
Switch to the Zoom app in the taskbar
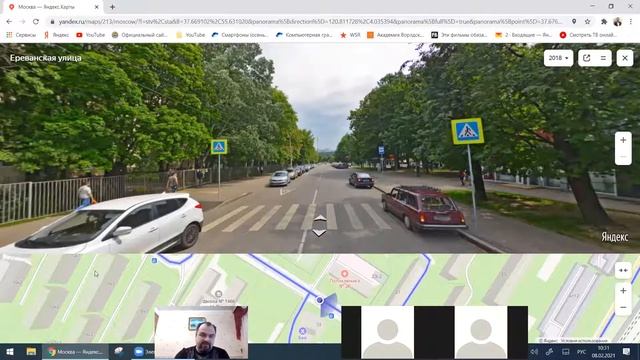coord(143,351)
